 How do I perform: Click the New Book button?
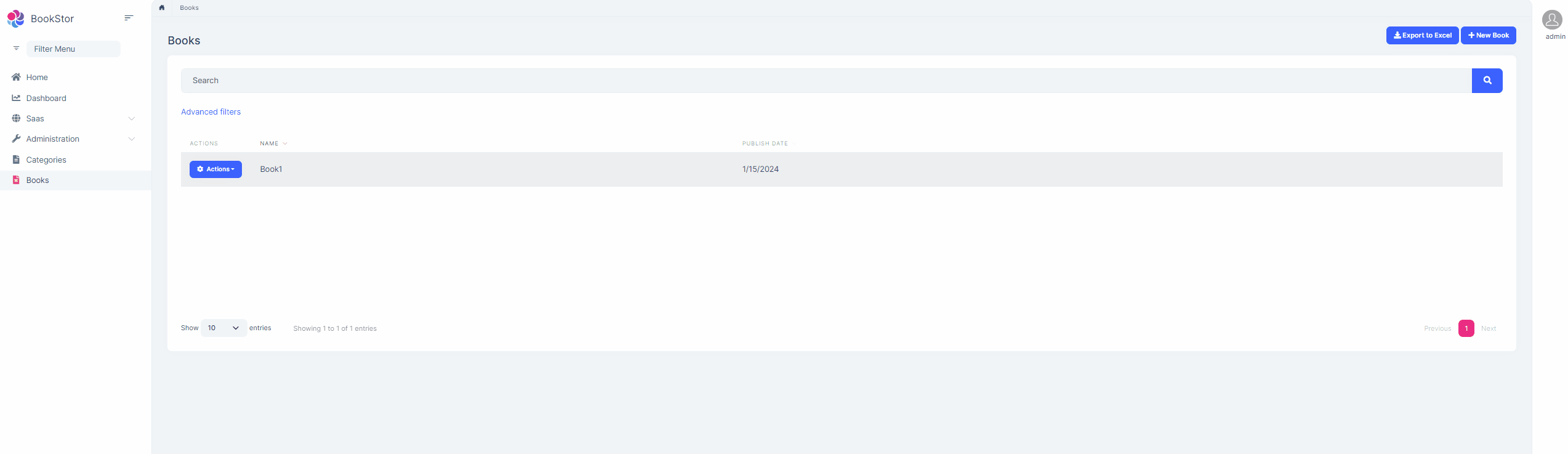coord(1488,36)
